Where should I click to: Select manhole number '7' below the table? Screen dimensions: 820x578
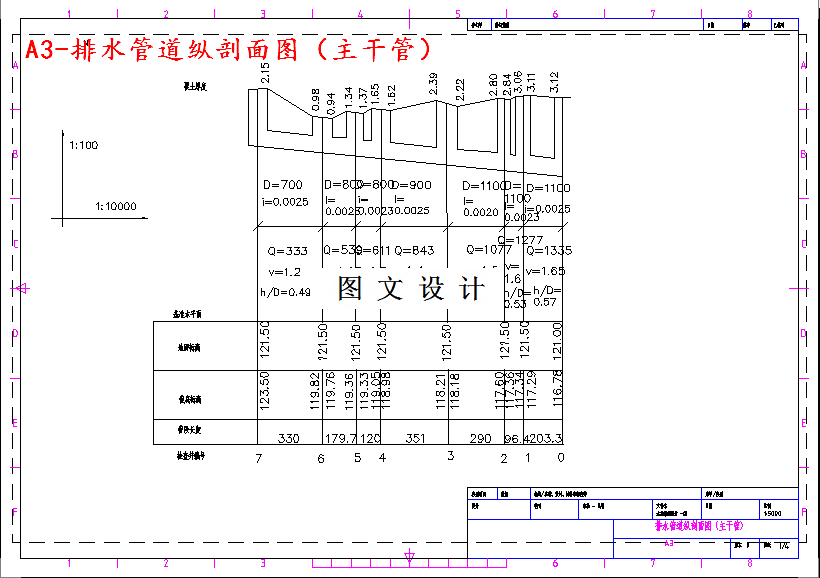[258, 459]
